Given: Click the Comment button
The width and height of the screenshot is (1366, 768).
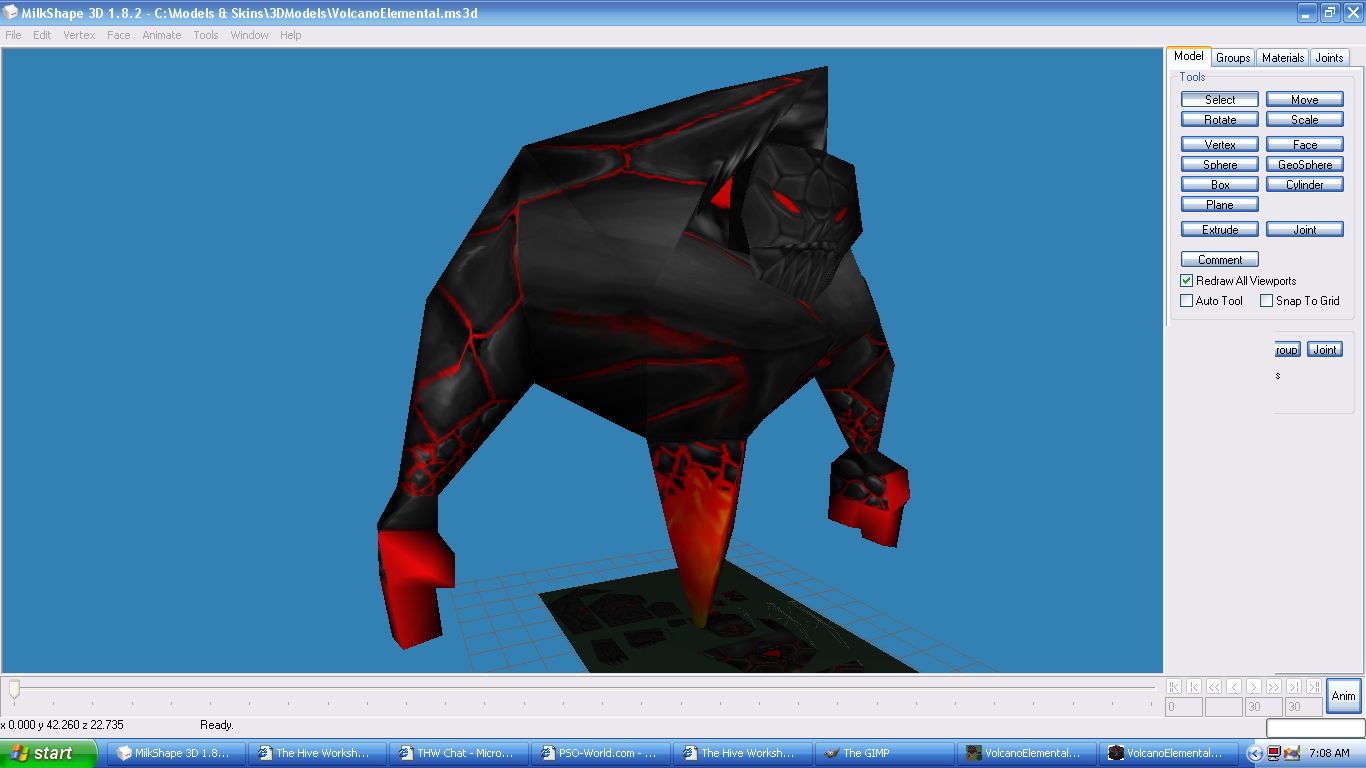Looking at the screenshot, I should coord(1220,260).
